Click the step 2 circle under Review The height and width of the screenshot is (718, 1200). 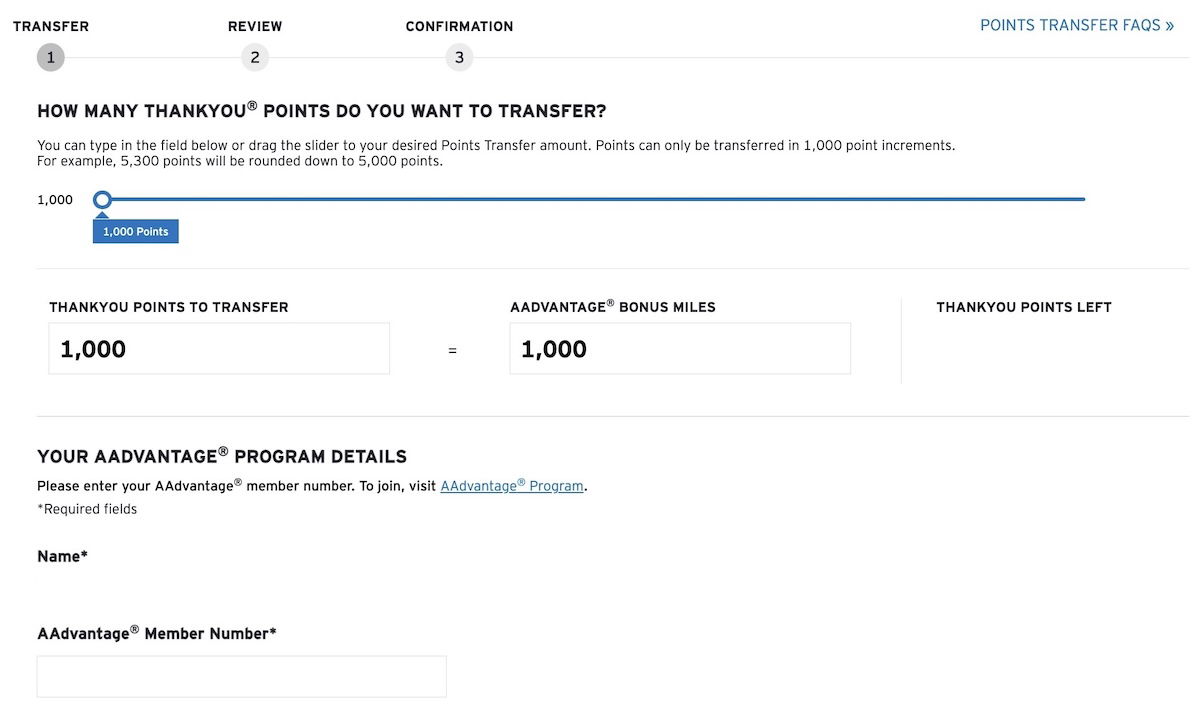pos(255,57)
